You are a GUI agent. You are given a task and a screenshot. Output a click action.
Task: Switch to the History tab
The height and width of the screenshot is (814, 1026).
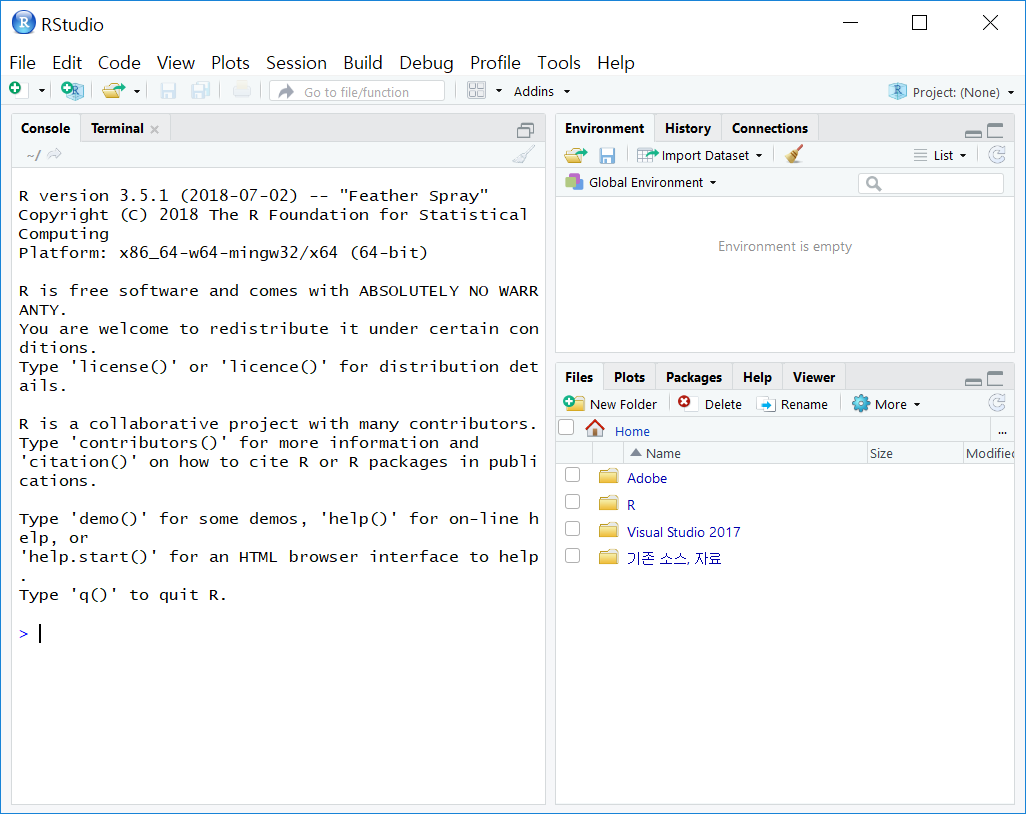(688, 128)
